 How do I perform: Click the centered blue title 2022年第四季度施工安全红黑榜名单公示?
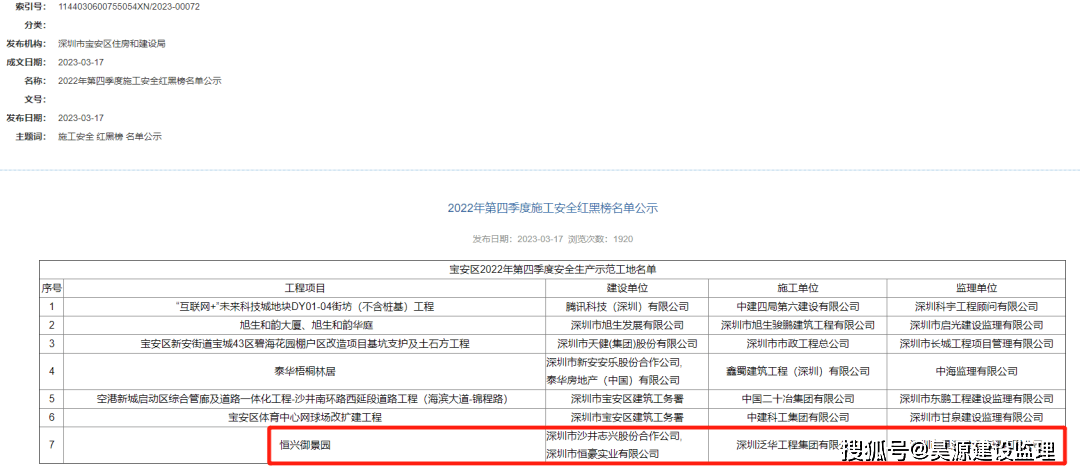(x=552, y=208)
